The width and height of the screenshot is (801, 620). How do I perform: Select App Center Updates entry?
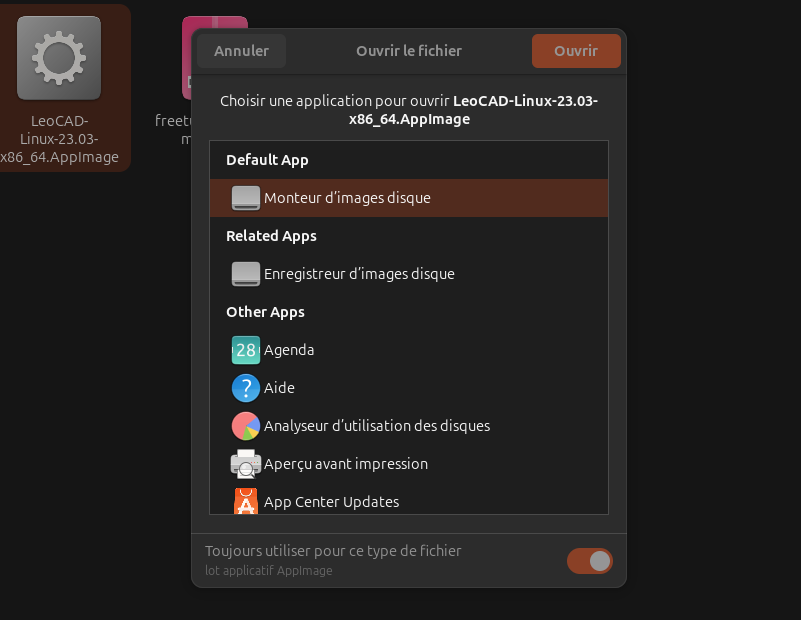pyautogui.click(x=409, y=501)
